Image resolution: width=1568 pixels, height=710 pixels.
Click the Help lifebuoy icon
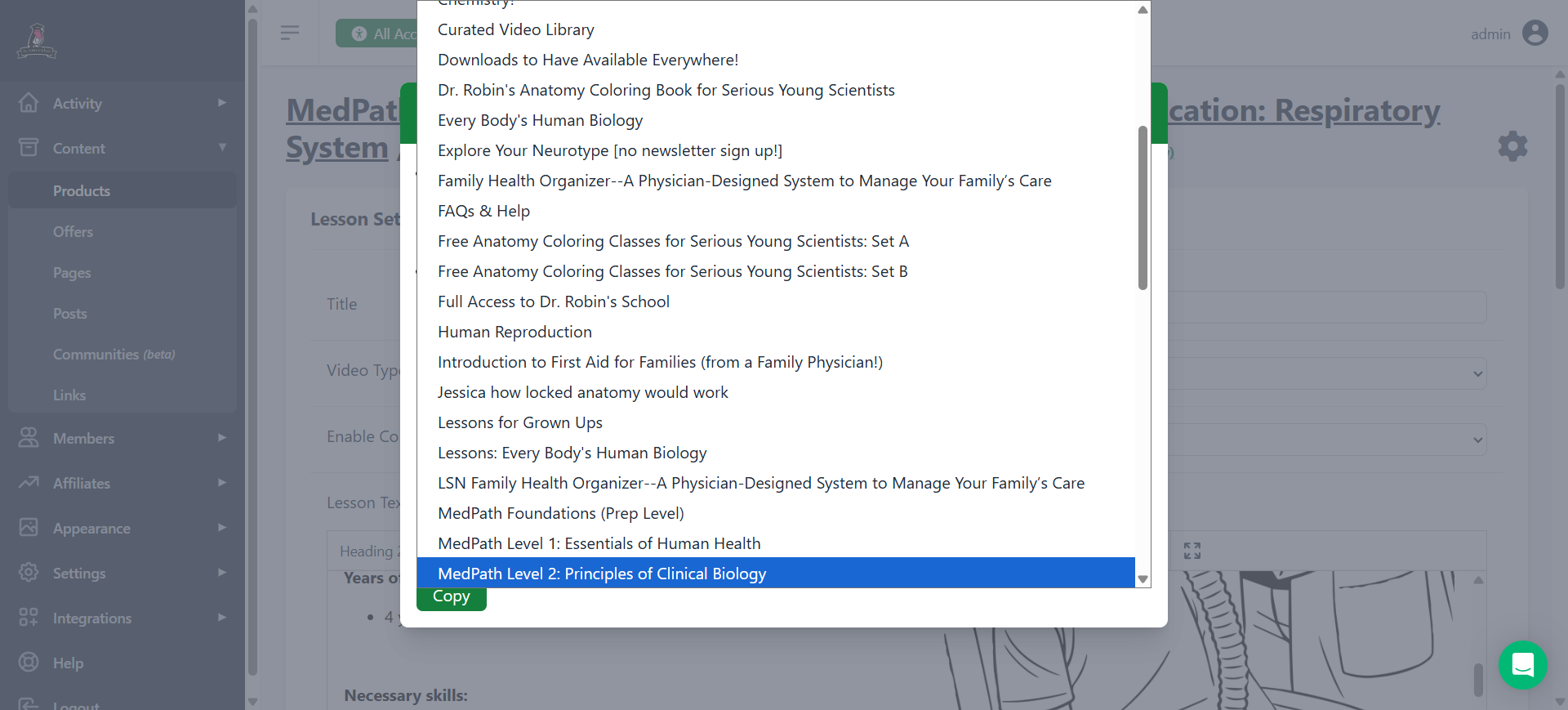(x=29, y=663)
